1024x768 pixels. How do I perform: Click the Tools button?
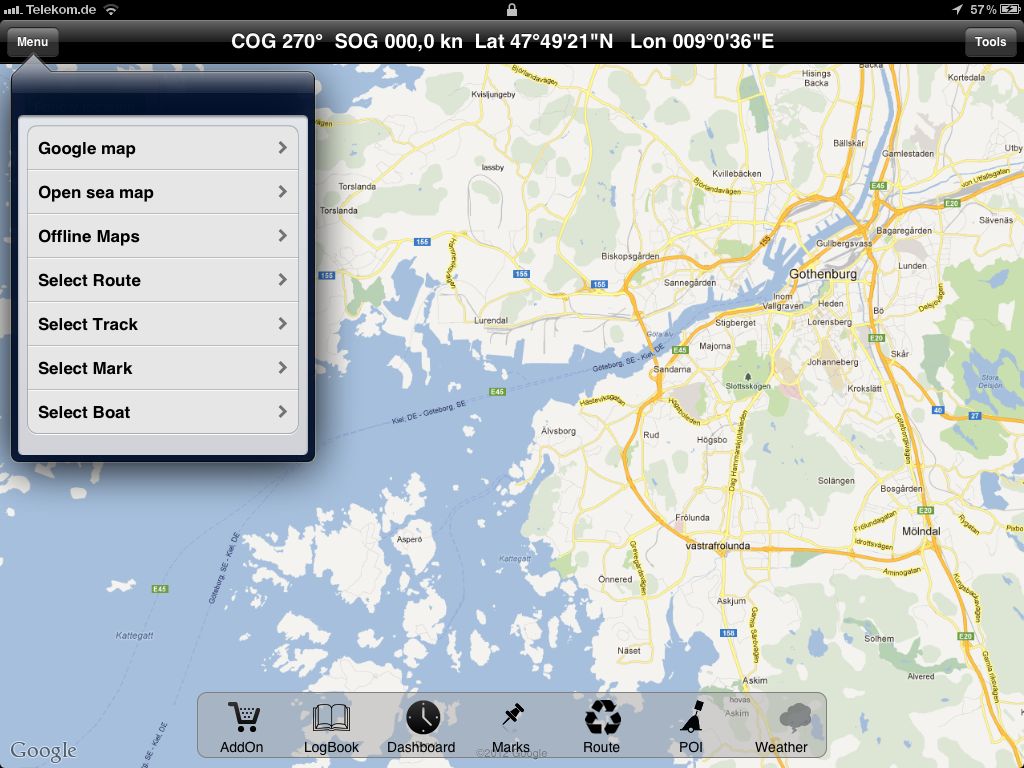(990, 42)
